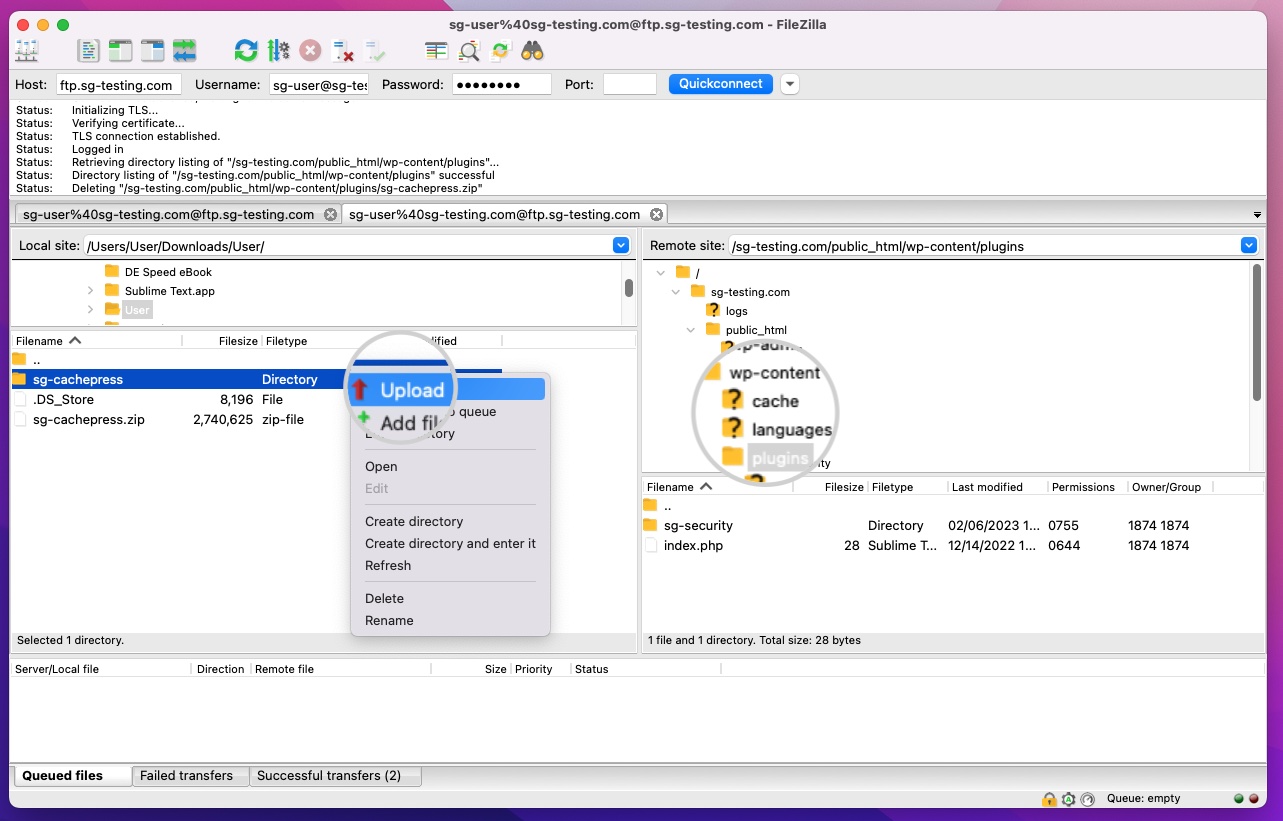This screenshot has width=1283, height=821.
Task: Switch to the Failed transfers tab
Action: tap(190, 775)
